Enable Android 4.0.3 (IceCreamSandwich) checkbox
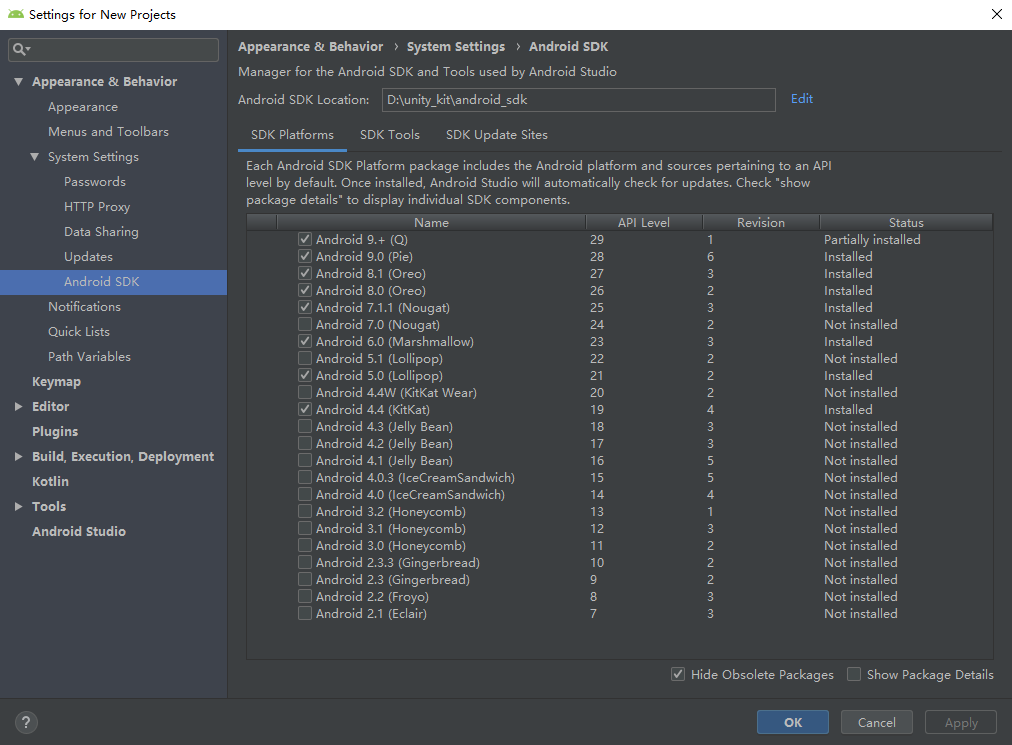Image resolution: width=1012 pixels, height=745 pixels. click(305, 478)
